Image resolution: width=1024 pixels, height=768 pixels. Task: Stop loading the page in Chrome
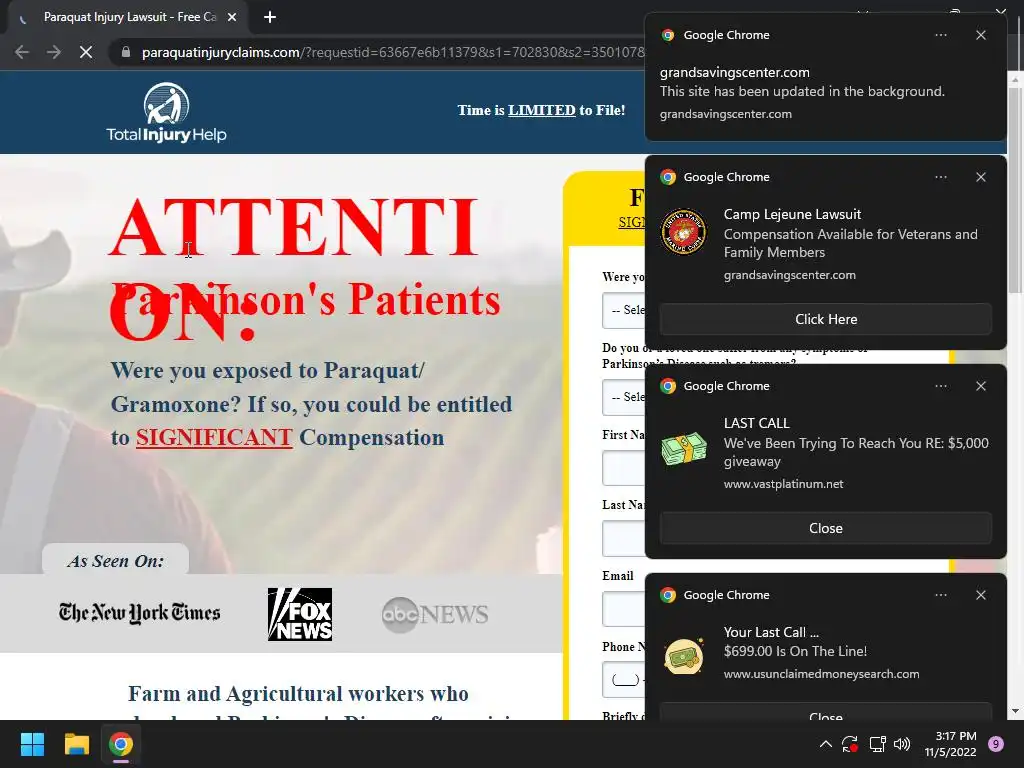(x=86, y=52)
